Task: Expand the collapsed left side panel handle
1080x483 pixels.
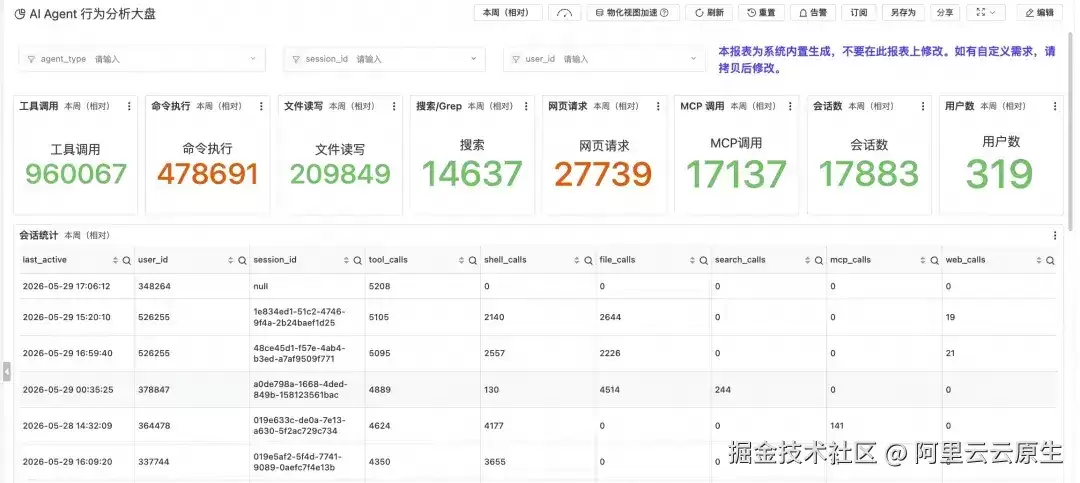Action: (6, 371)
